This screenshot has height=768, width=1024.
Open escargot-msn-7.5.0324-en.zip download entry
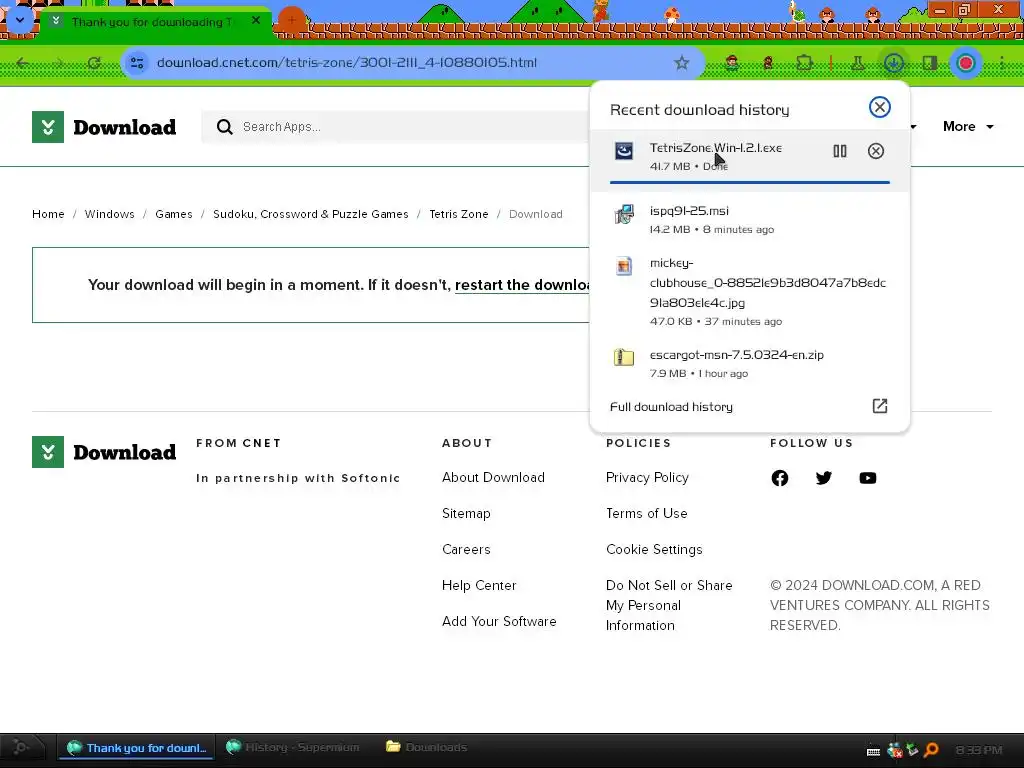coord(749,363)
